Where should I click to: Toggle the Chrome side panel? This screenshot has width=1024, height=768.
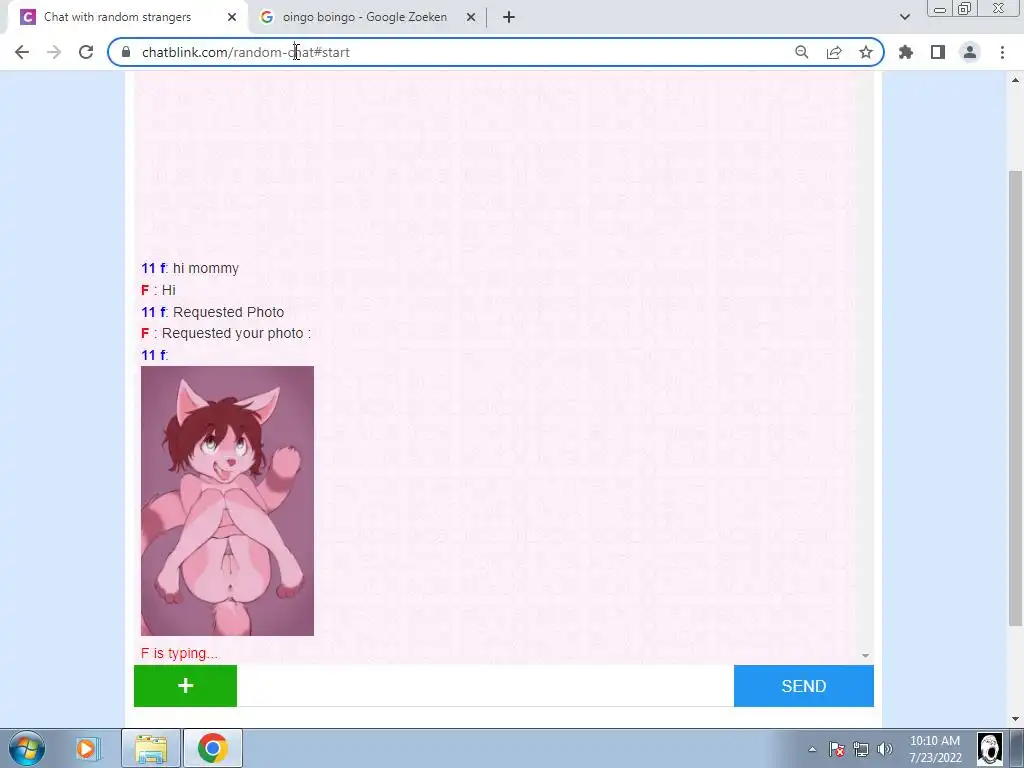938,52
